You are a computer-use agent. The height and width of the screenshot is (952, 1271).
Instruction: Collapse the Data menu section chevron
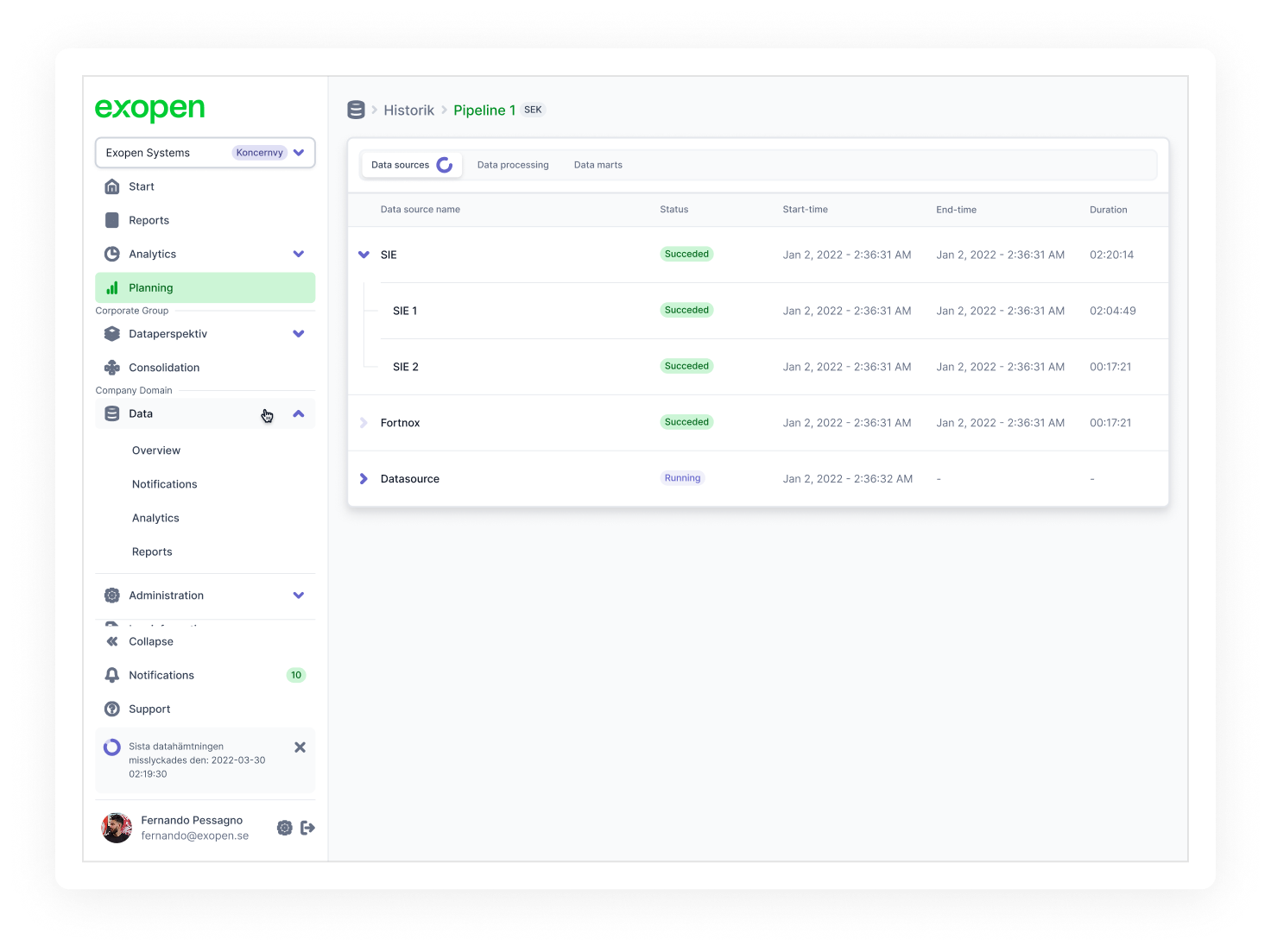point(299,414)
